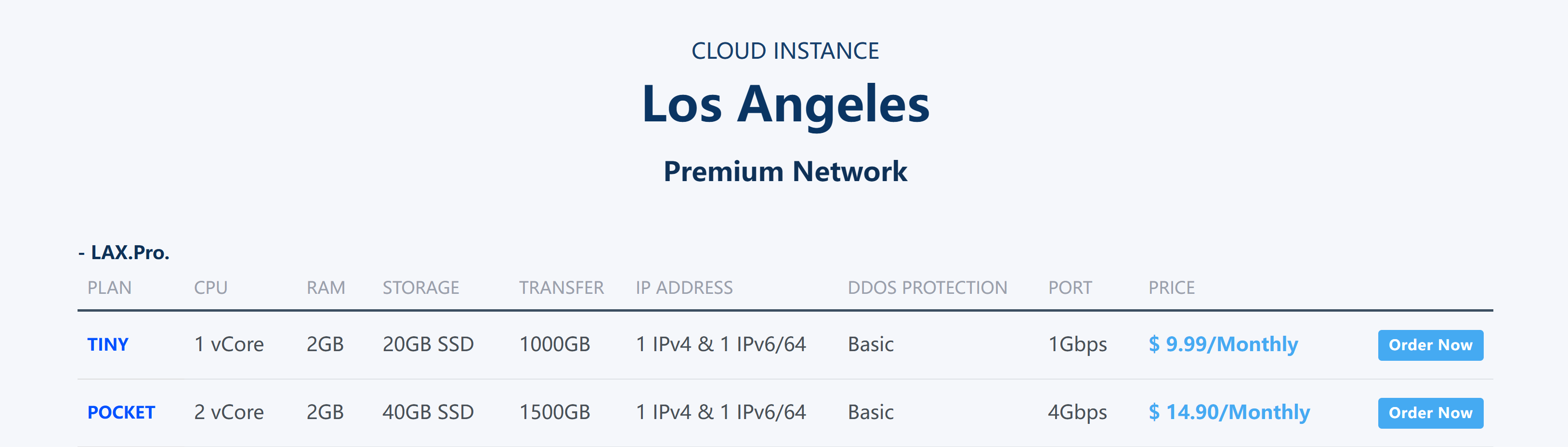Click the $ 14.90/Monthly price
1568x447 pixels.
[1229, 412]
